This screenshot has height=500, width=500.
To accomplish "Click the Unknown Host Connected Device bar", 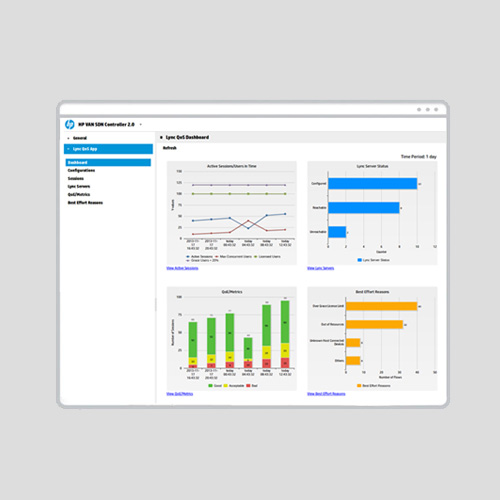I will click(353, 343).
